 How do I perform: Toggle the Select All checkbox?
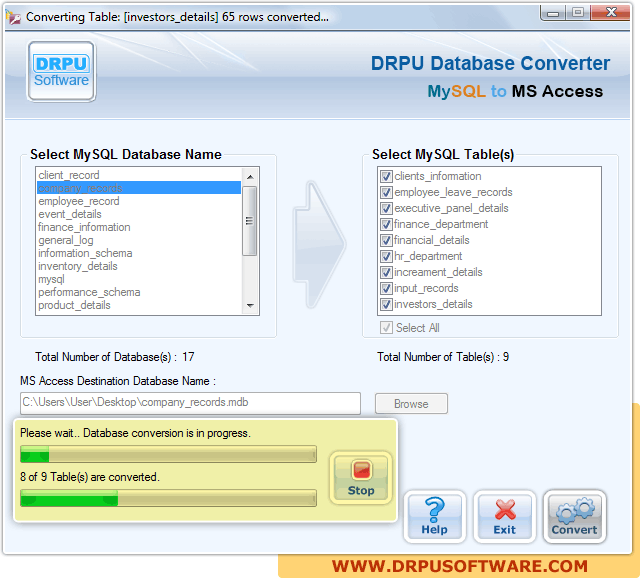386,328
